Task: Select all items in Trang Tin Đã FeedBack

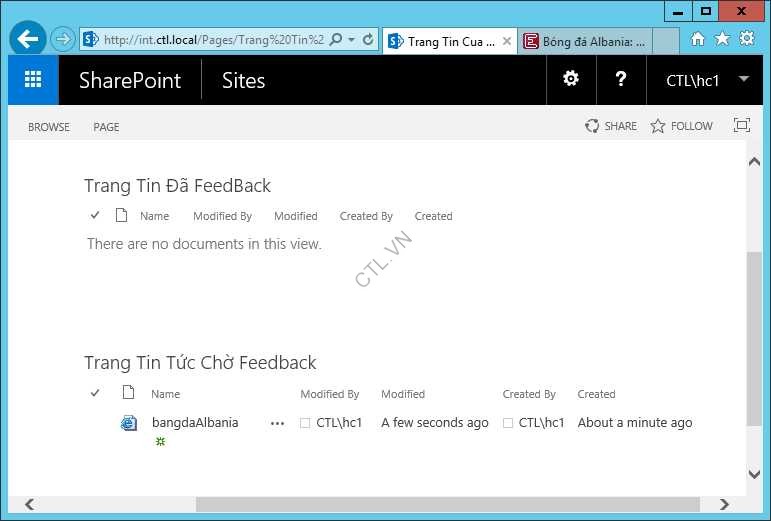Action: tap(95, 216)
